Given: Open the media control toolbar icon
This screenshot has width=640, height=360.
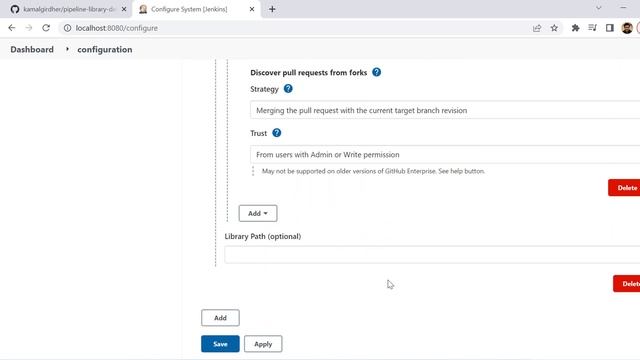Looking at the screenshot, I should [592, 28].
